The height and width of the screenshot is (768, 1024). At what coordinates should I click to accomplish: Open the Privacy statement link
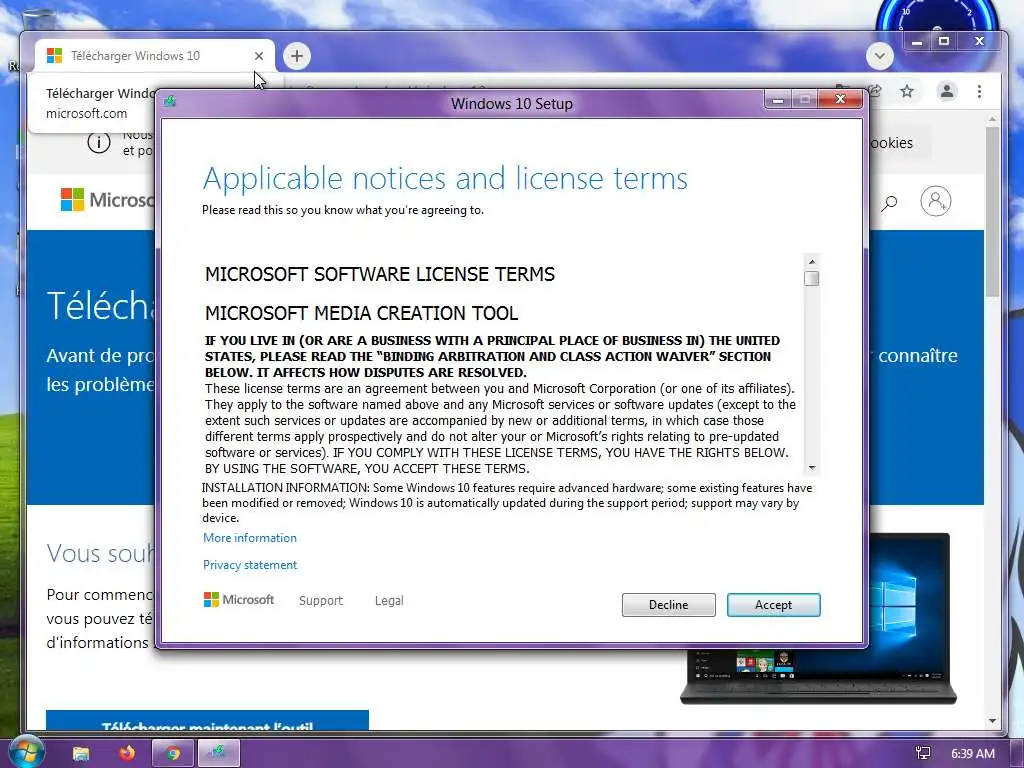click(249, 564)
